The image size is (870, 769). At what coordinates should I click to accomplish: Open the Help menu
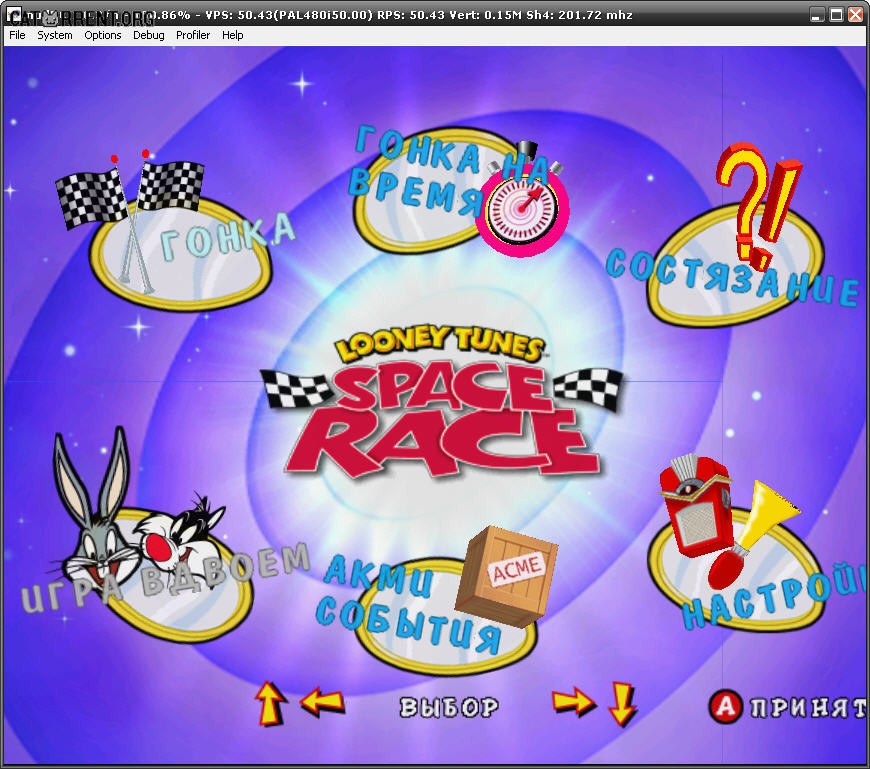click(232, 35)
